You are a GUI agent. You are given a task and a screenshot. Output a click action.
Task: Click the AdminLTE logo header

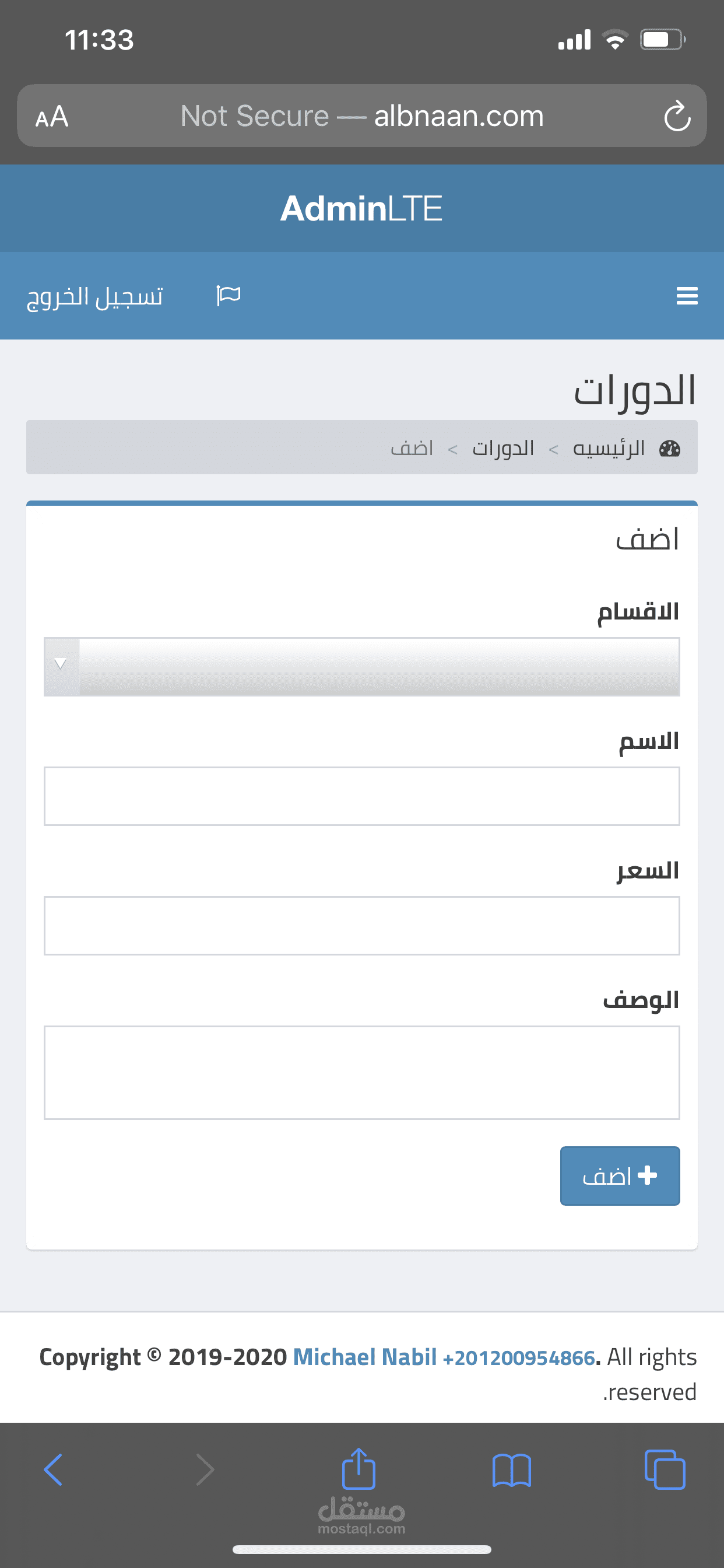click(x=361, y=208)
